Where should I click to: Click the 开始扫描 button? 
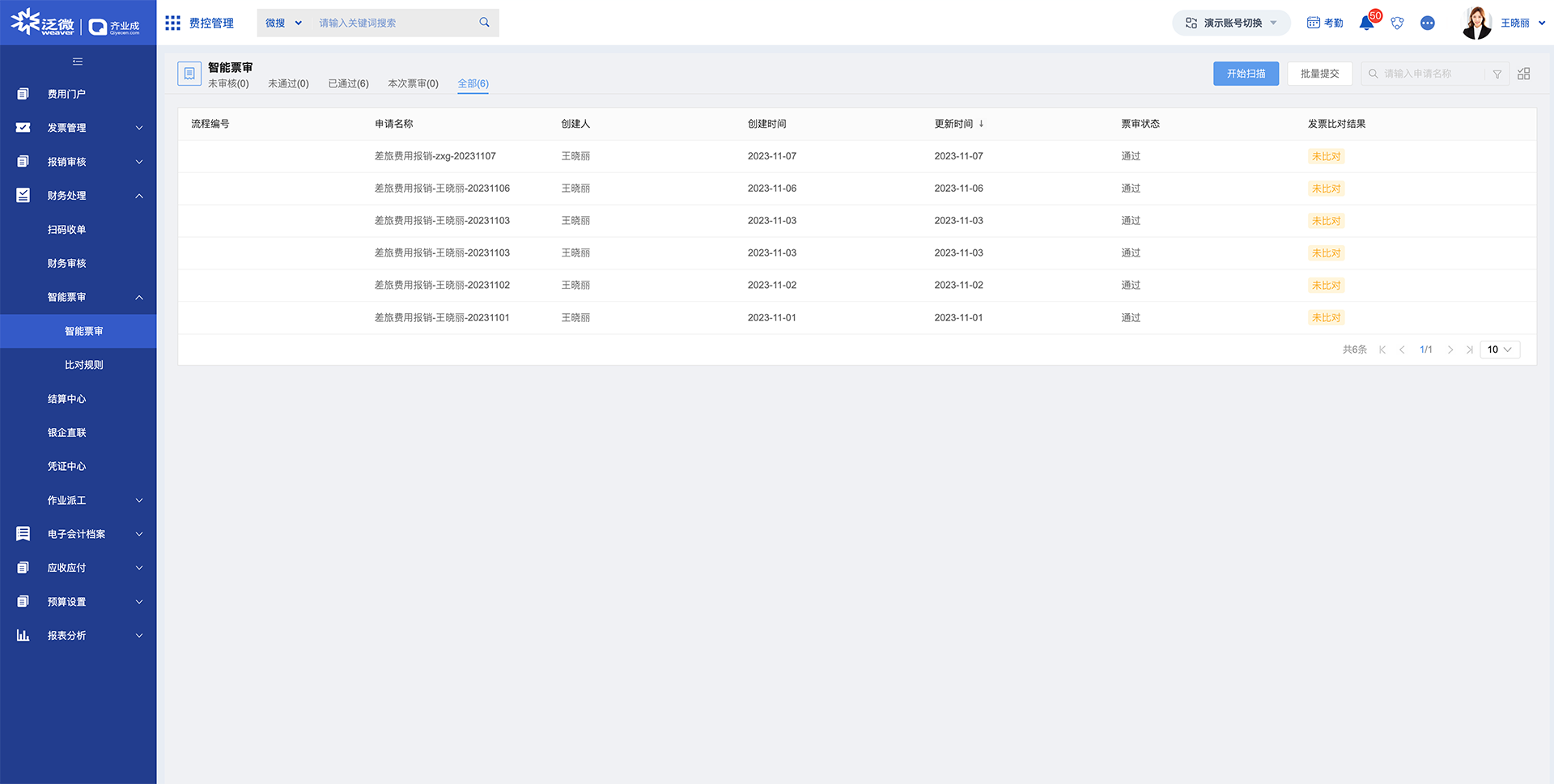pyautogui.click(x=1246, y=74)
